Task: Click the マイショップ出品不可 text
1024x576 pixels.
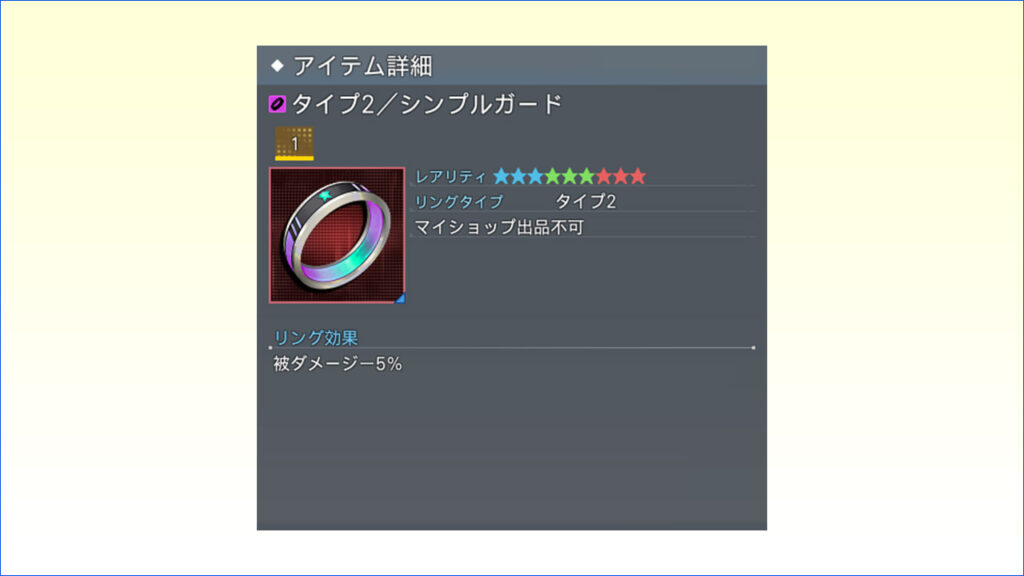Action: [x=500, y=227]
